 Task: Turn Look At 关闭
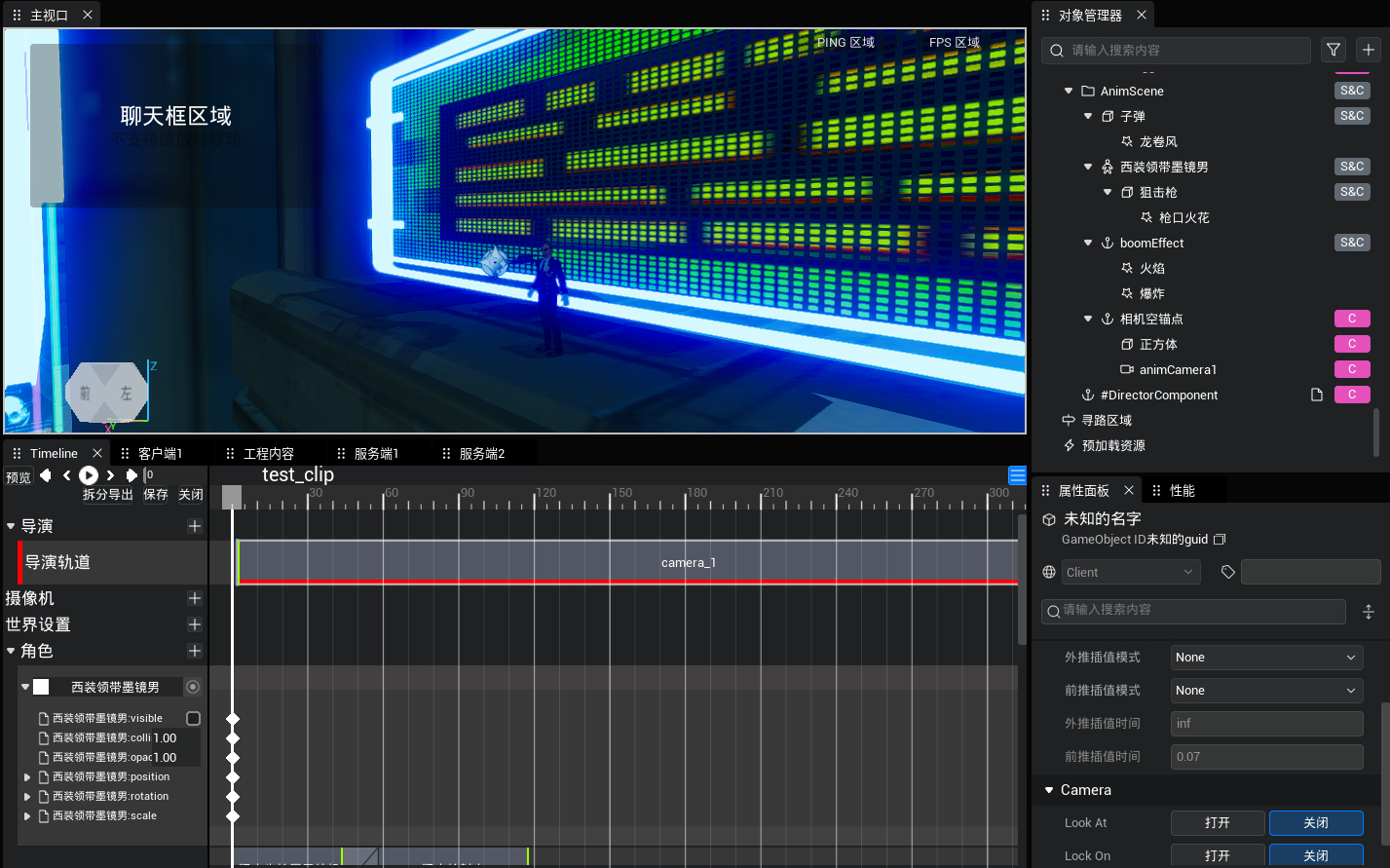pyautogui.click(x=1316, y=823)
